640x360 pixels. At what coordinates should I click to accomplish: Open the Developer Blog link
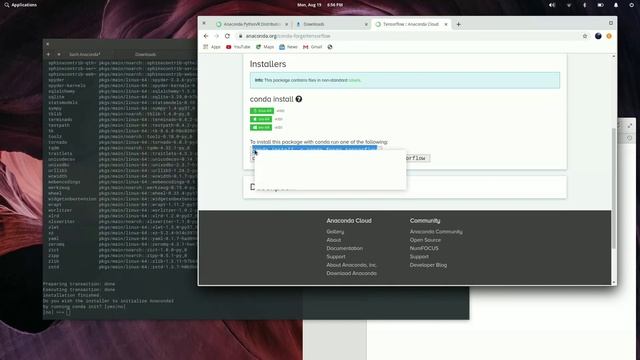click(x=428, y=265)
